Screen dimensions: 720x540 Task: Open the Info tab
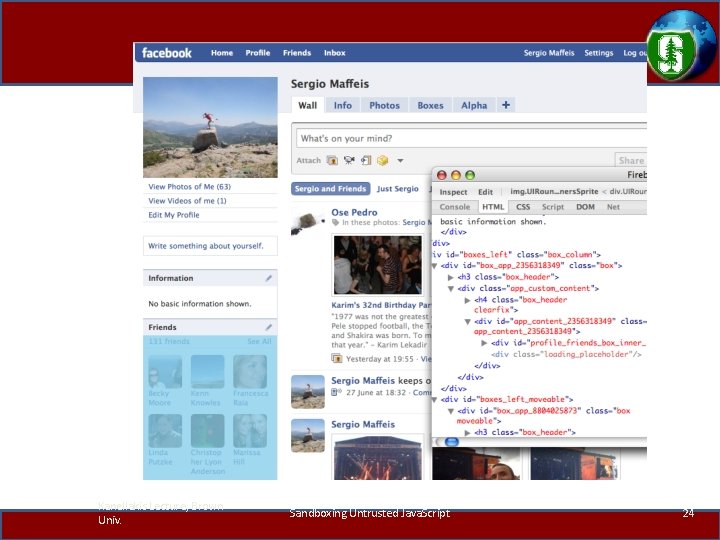click(x=343, y=105)
